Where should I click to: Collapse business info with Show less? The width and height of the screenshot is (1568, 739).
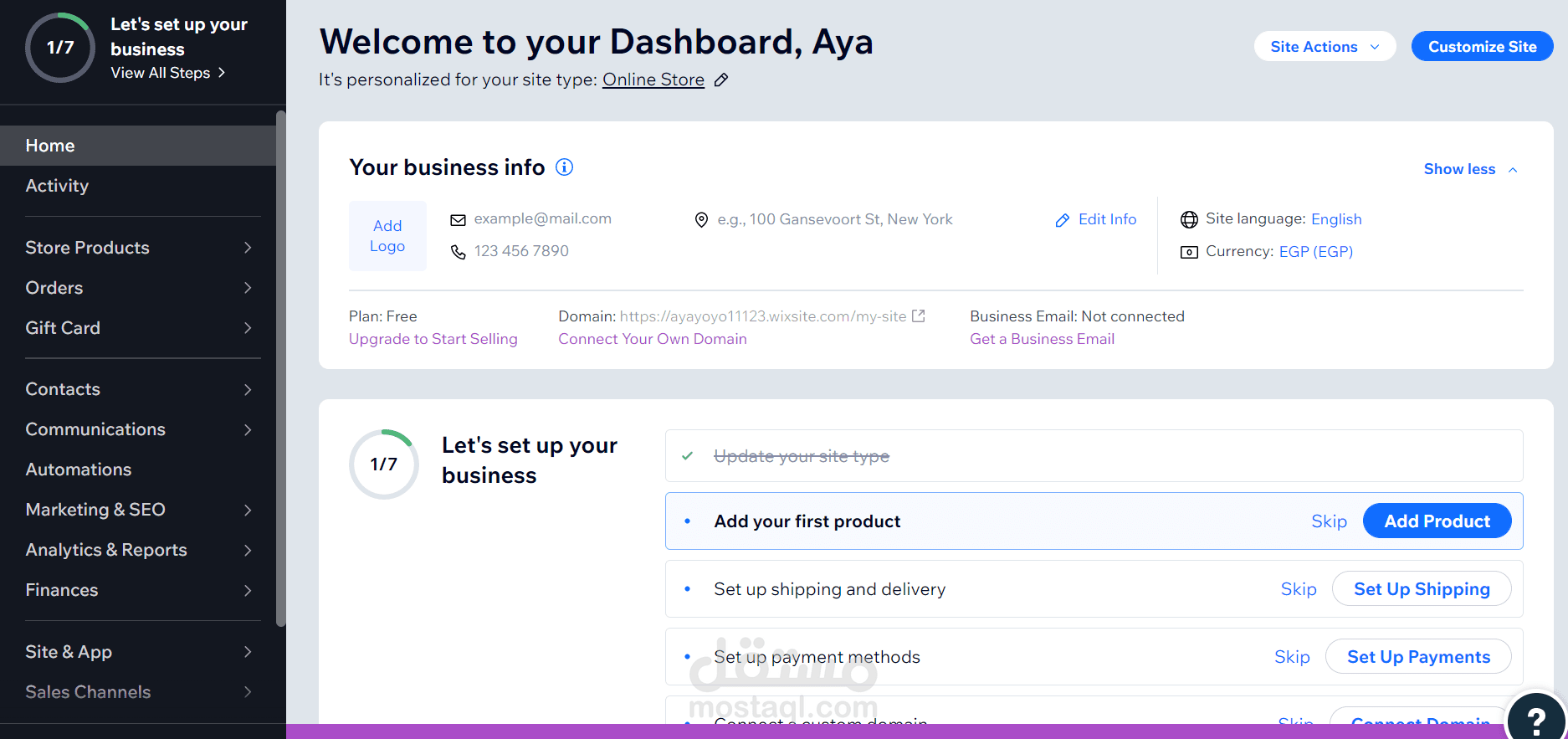click(x=1470, y=169)
